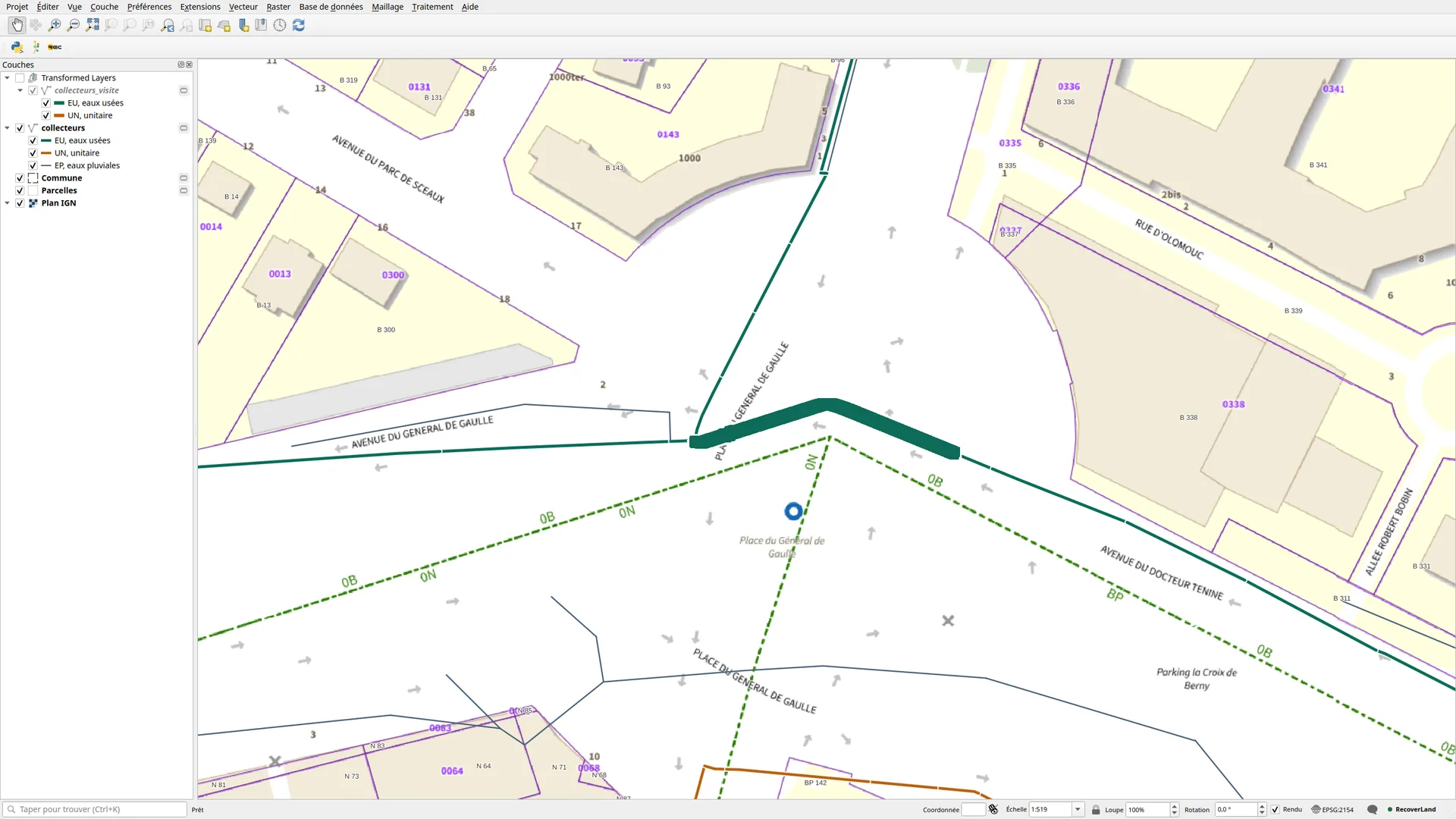The image size is (1456, 819).
Task: Hide the Parcelles layer
Action: pyautogui.click(x=20, y=190)
